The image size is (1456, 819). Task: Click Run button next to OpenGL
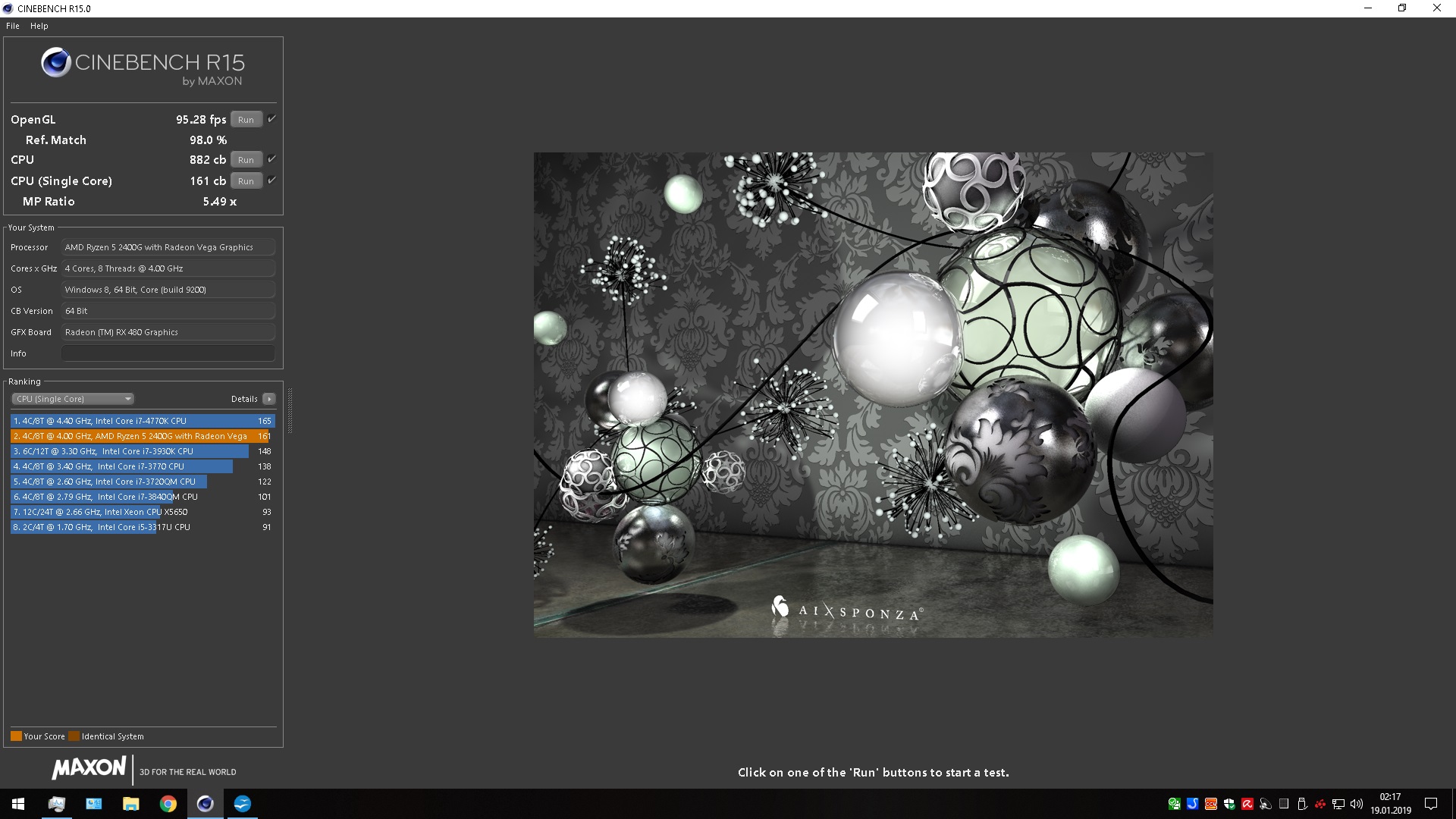[244, 119]
